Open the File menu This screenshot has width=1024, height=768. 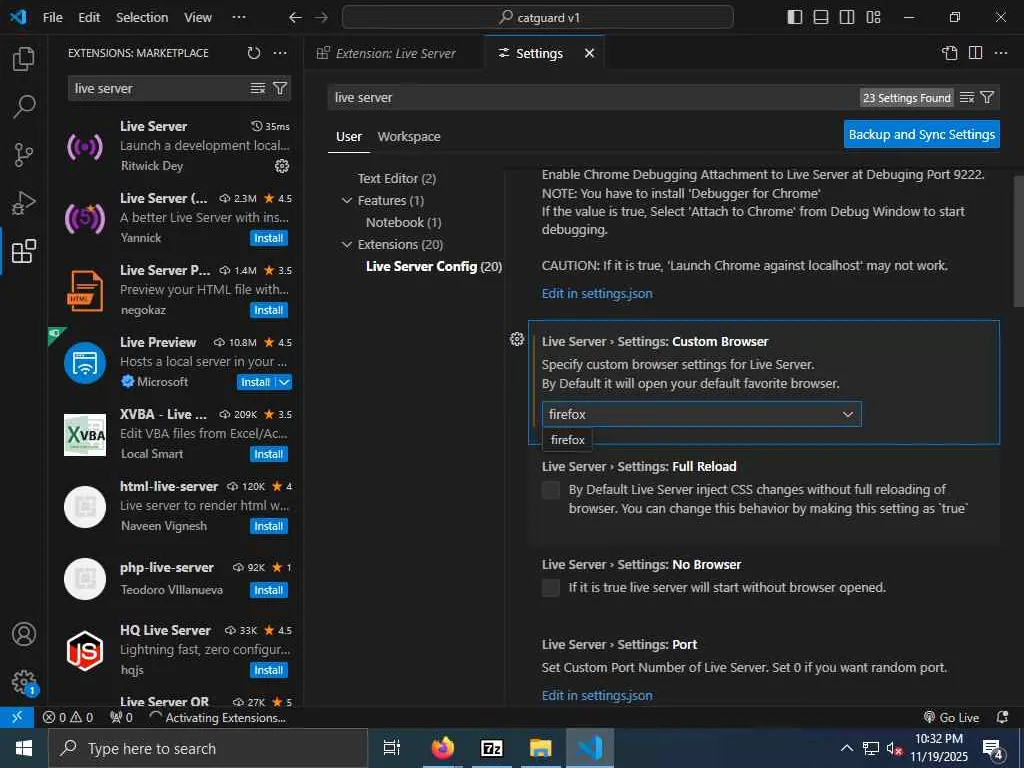[x=53, y=17]
